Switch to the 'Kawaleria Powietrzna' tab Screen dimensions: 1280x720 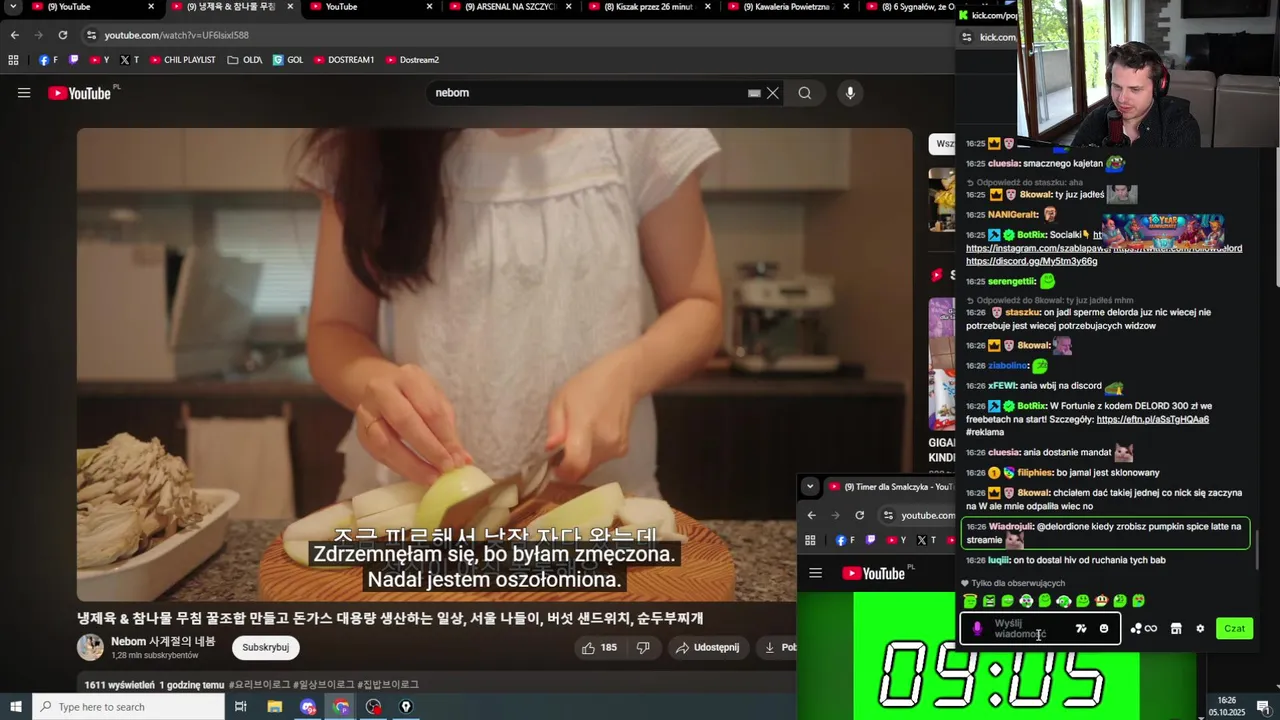pyautogui.click(x=787, y=7)
